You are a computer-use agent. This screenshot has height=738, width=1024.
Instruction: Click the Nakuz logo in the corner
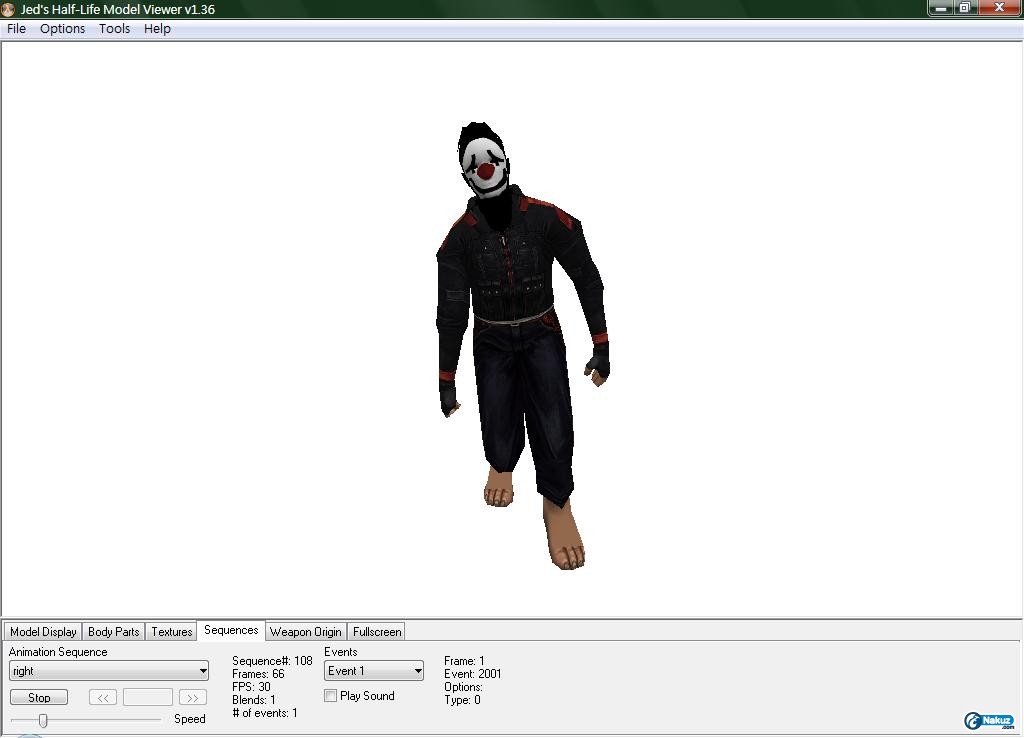point(989,720)
